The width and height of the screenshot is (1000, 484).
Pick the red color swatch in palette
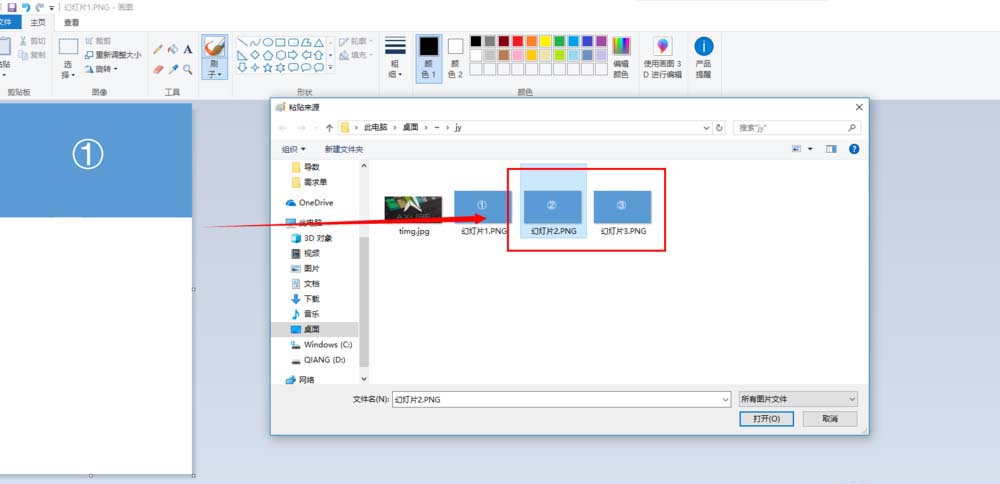[x=518, y=41]
